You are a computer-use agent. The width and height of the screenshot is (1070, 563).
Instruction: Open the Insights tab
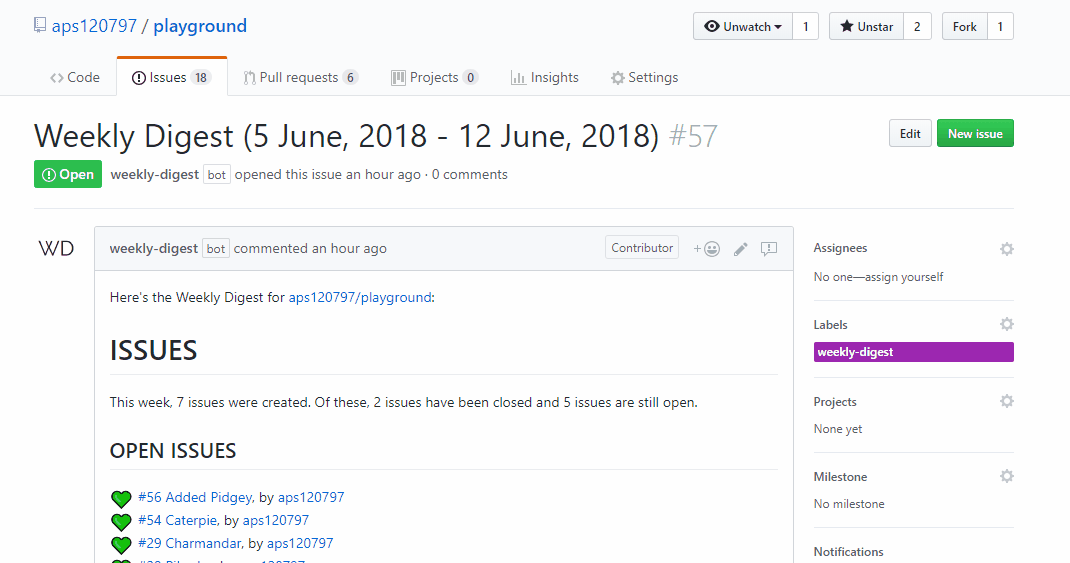coord(545,78)
